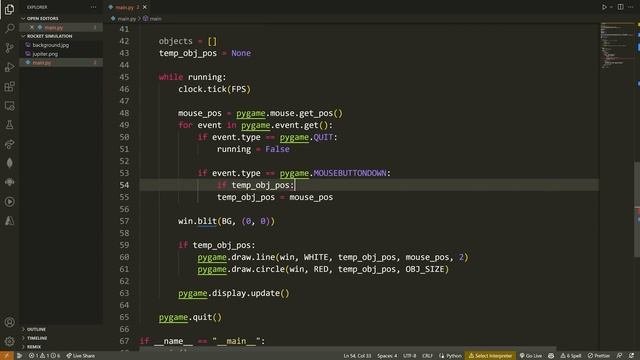The height and width of the screenshot is (360, 640).
Task: Click the editor vertical scrollbar thumb
Action: pyautogui.click(x=637, y=209)
